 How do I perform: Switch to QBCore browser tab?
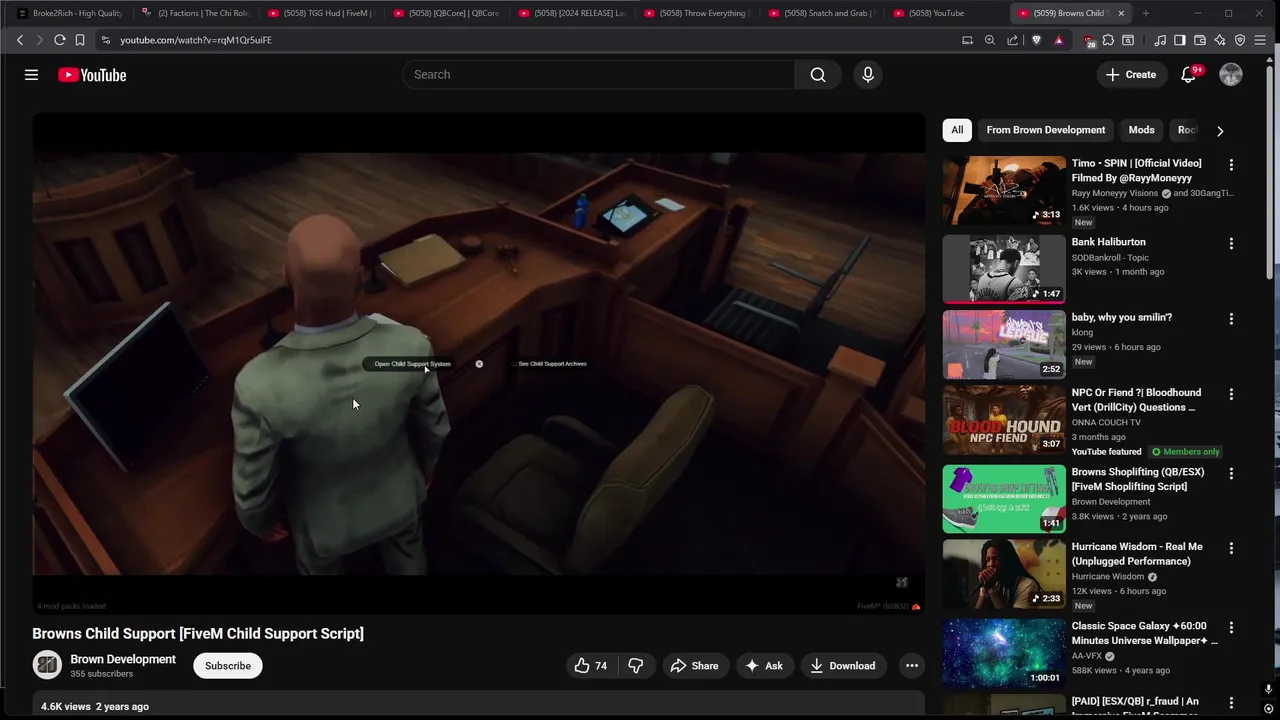446,13
